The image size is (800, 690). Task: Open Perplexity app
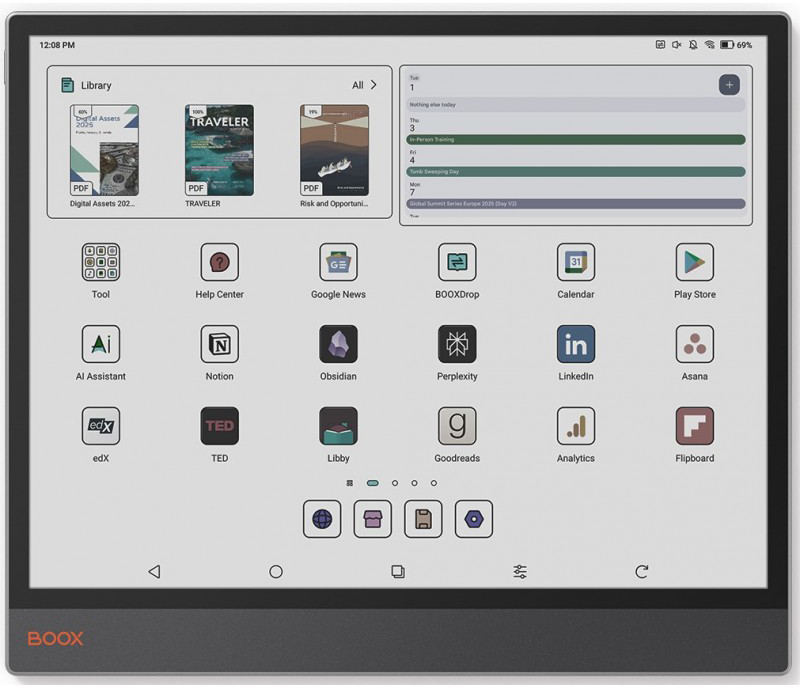(457, 344)
